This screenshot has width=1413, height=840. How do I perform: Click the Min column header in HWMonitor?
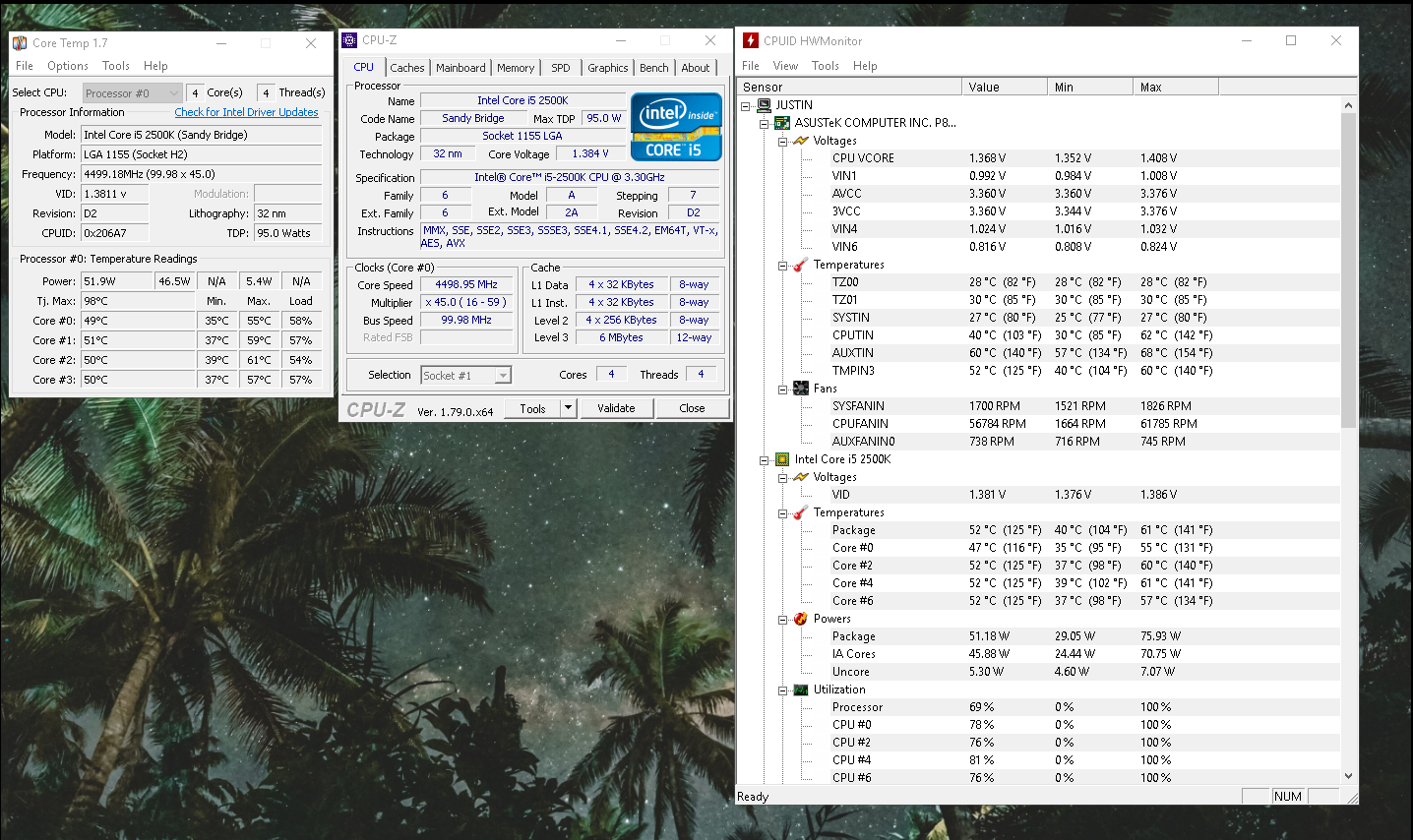[1090, 87]
